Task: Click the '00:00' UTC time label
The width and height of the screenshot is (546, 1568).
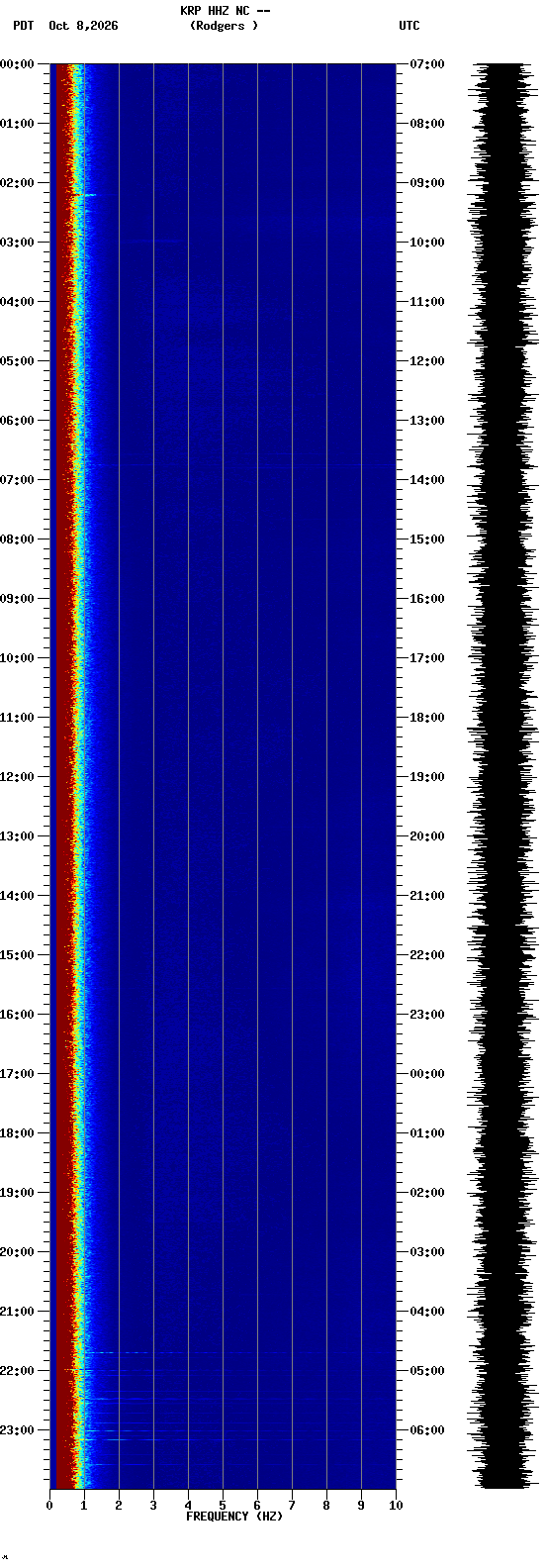Action: pos(427,1074)
